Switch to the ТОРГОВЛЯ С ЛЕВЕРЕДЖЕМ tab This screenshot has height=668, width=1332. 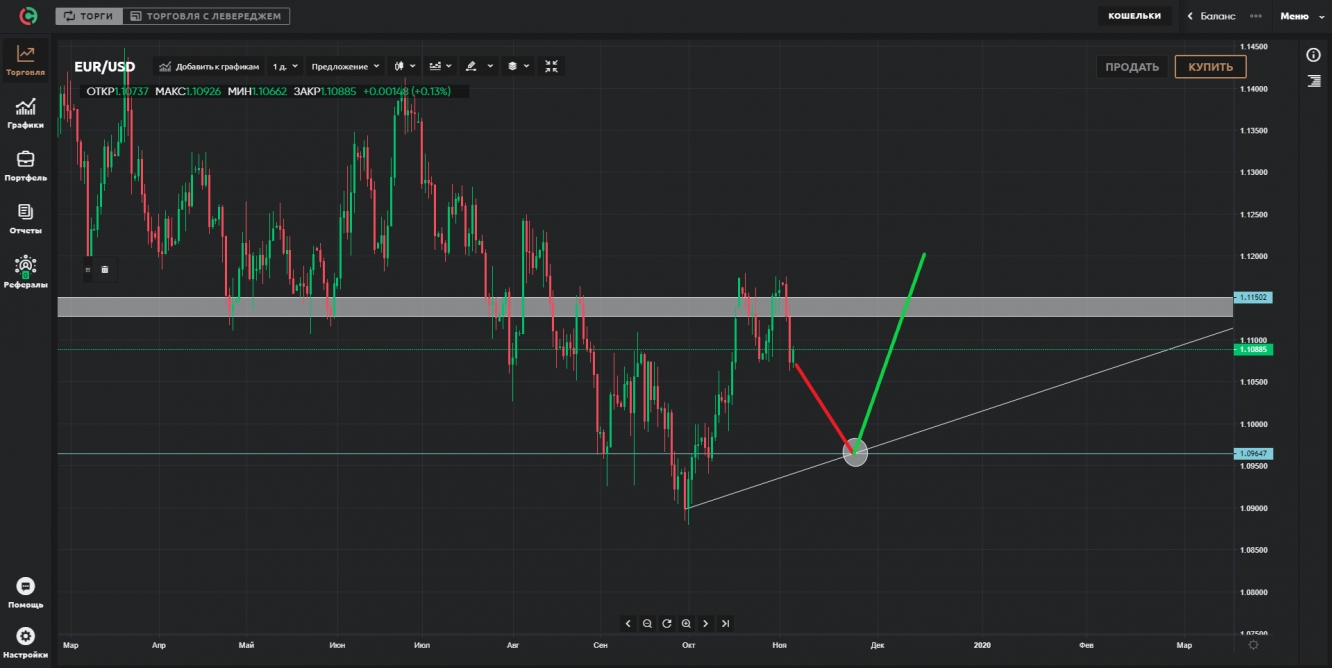[206, 15]
